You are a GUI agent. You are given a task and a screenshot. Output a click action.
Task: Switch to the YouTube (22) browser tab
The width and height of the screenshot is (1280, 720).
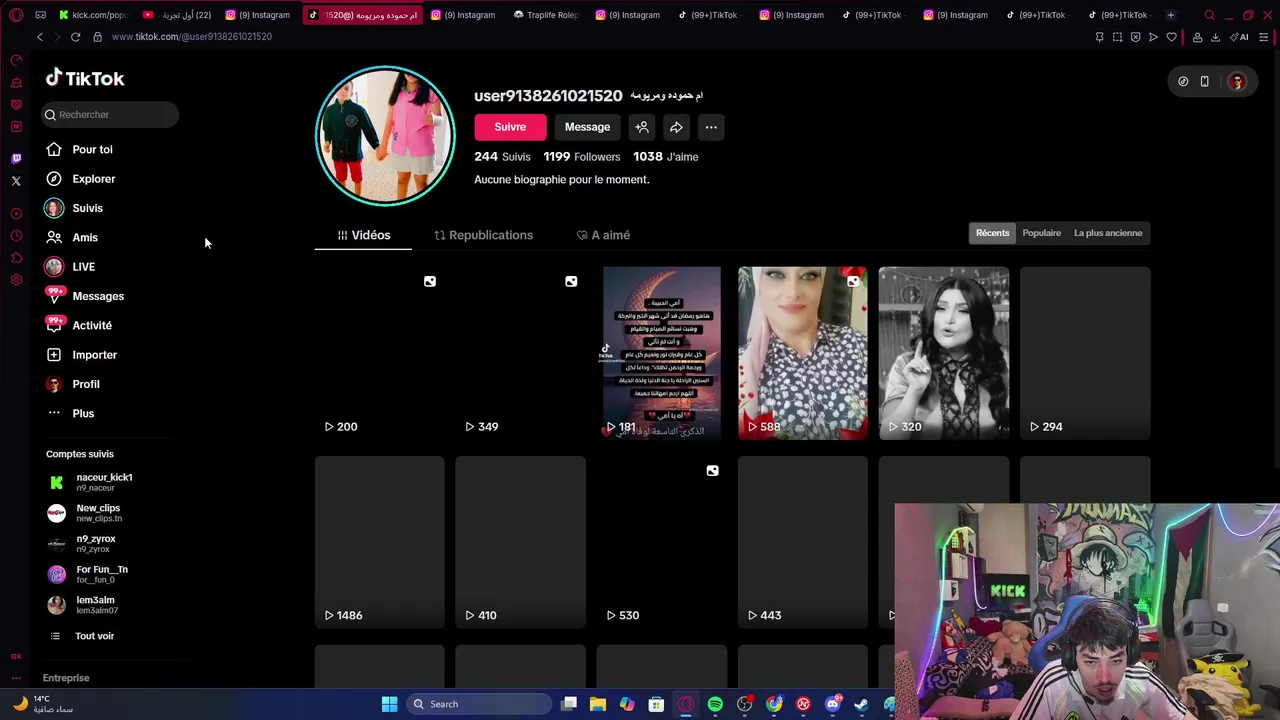tap(176, 15)
